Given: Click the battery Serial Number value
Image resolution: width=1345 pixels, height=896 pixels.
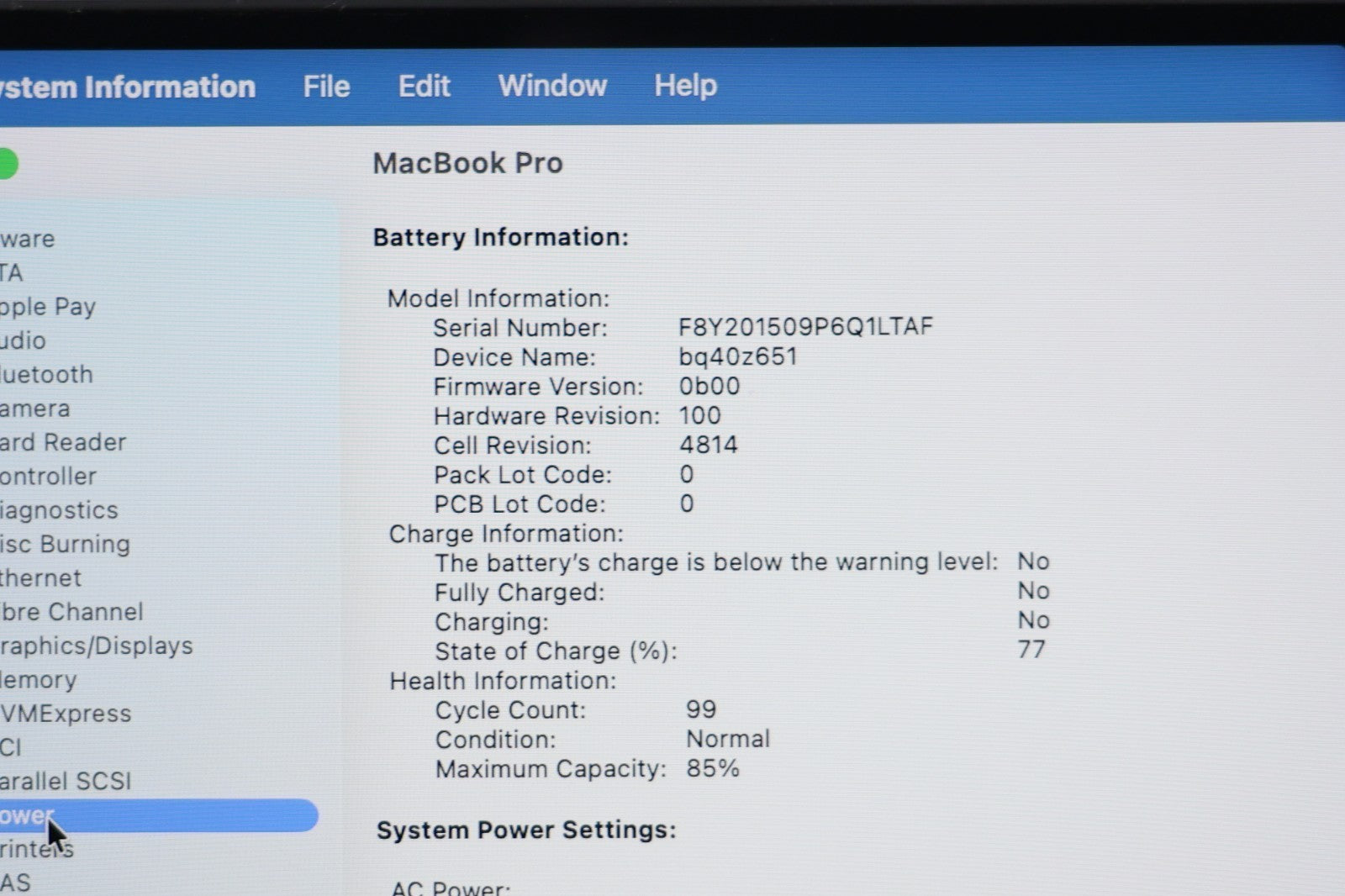Looking at the screenshot, I should coord(805,327).
